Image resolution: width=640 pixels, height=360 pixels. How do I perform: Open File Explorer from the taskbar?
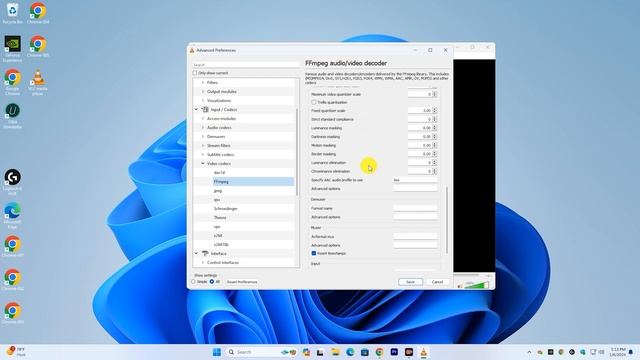point(335,352)
